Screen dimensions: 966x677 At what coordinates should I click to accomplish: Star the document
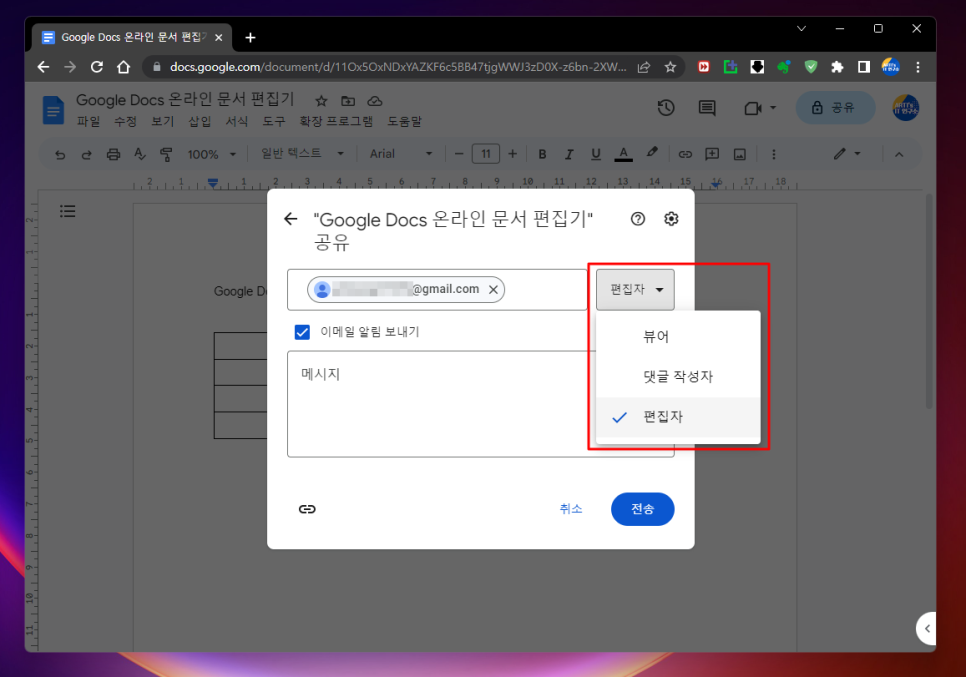pyautogui.click(x=321, y=101)
